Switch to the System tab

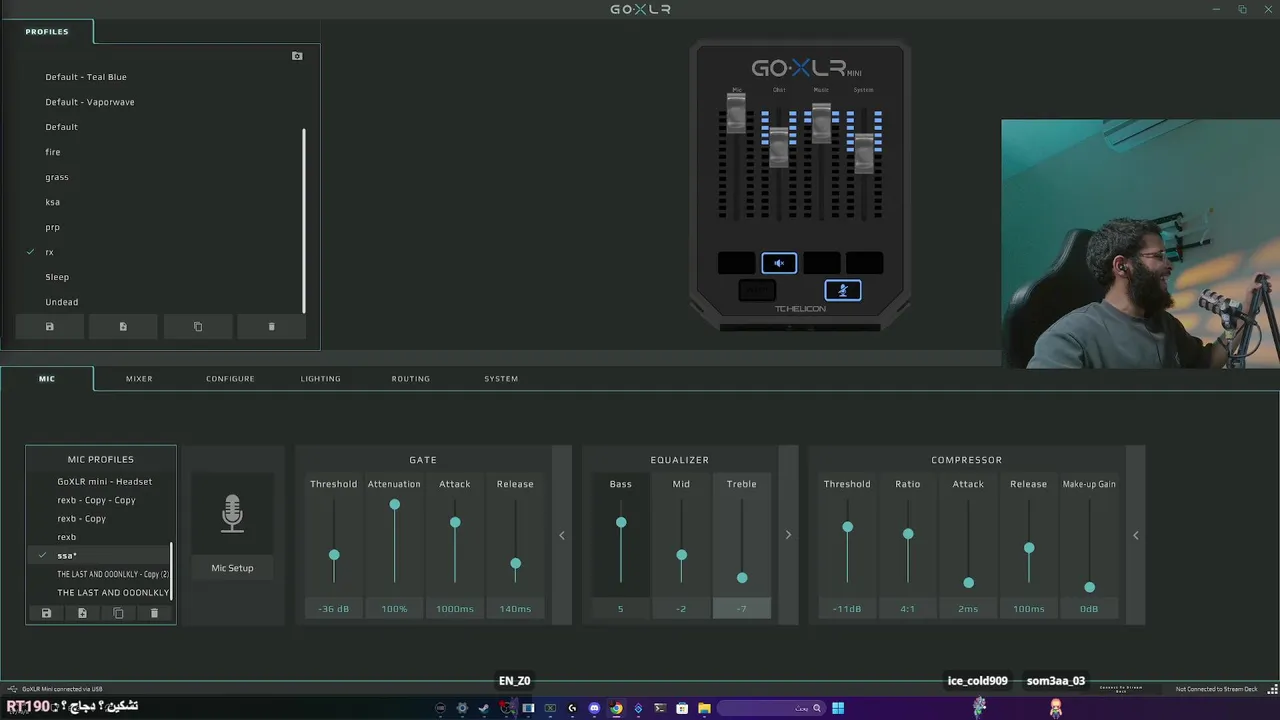pyautogui.click(x=501, y=379)
